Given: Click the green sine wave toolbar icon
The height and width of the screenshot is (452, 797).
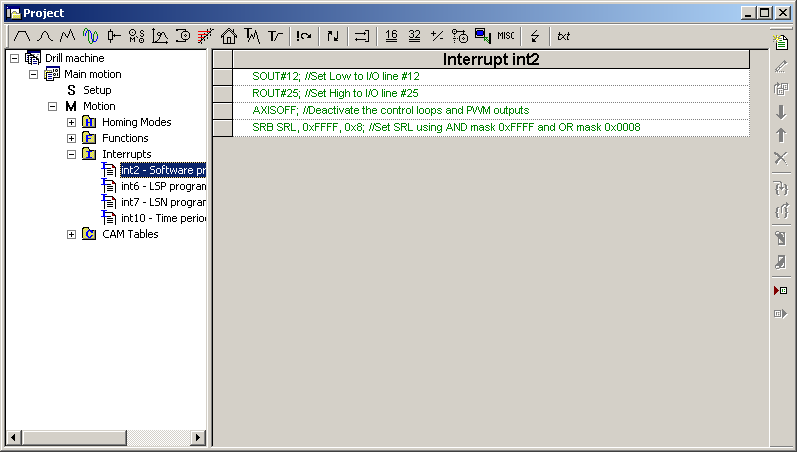Looking at the screenshot, I should click(90, 35).
